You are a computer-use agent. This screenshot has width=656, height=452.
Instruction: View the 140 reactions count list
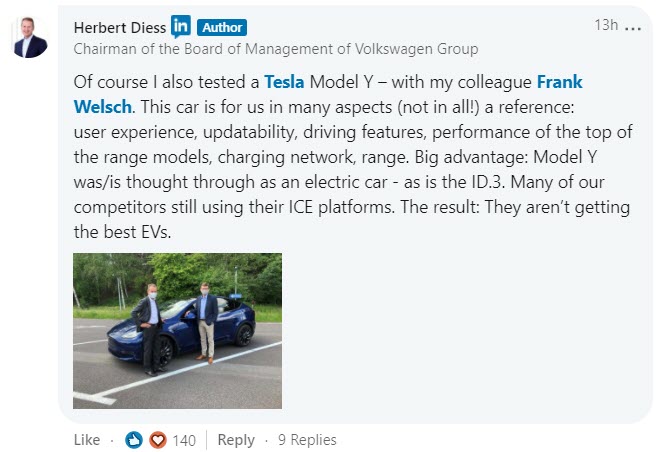pyautogui.click(x=184, y=440)
